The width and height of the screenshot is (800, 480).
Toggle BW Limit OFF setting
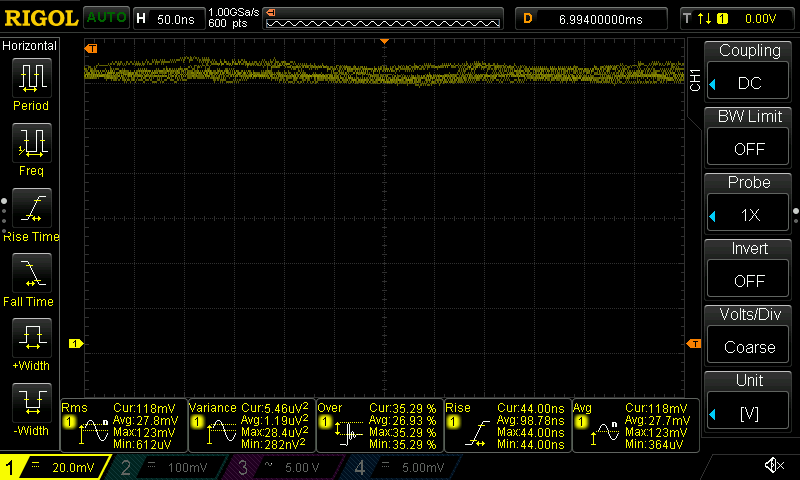click(x=748, y=148)
